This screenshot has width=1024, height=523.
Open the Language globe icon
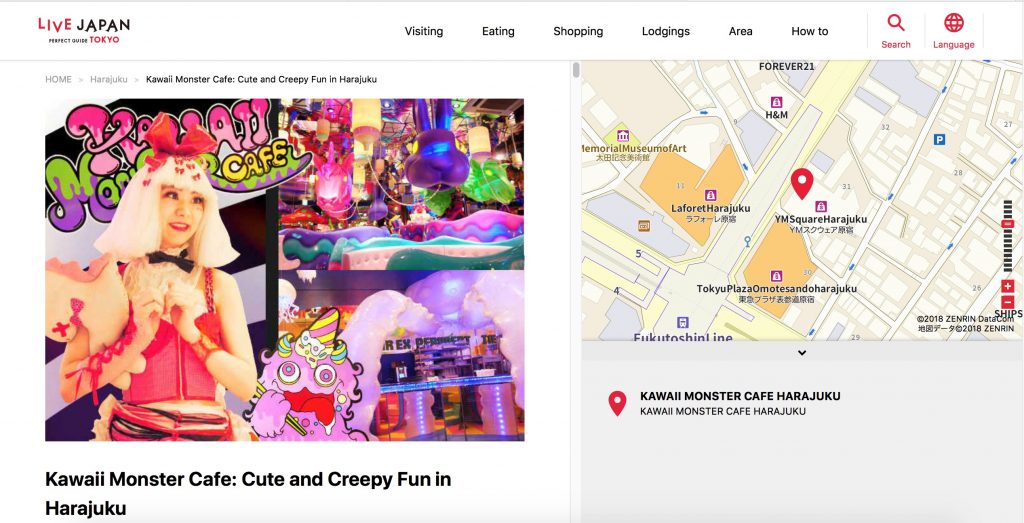[x=953, y=23]
